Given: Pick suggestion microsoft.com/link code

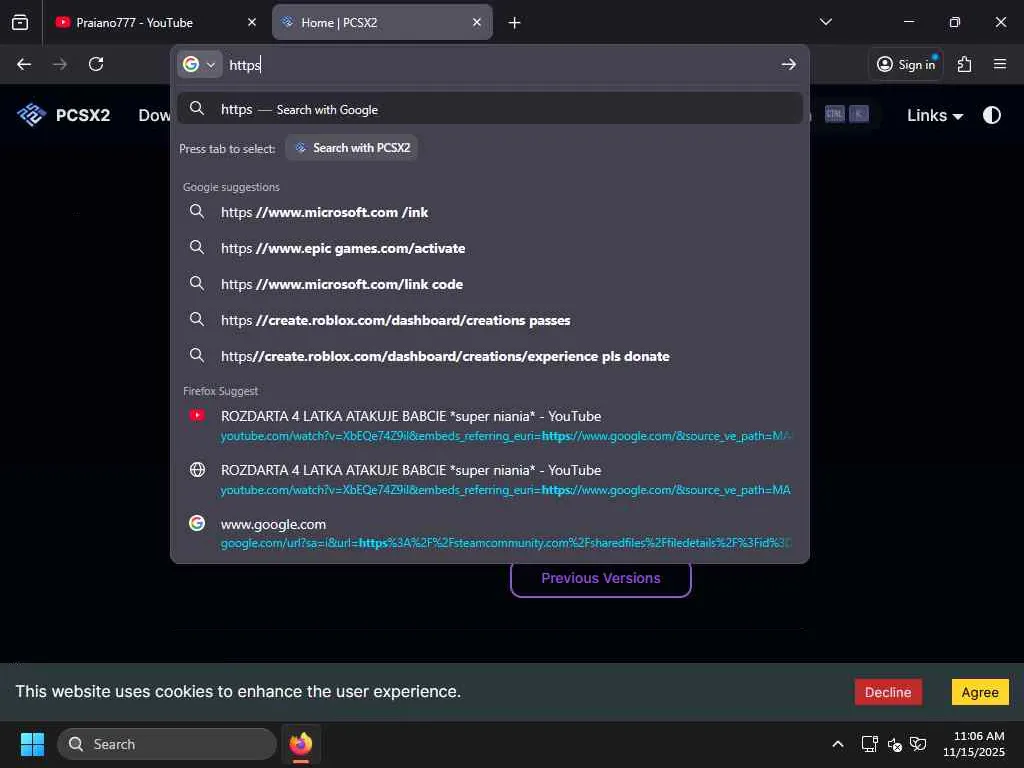Looking at the screenshot, I should (490, 284).
